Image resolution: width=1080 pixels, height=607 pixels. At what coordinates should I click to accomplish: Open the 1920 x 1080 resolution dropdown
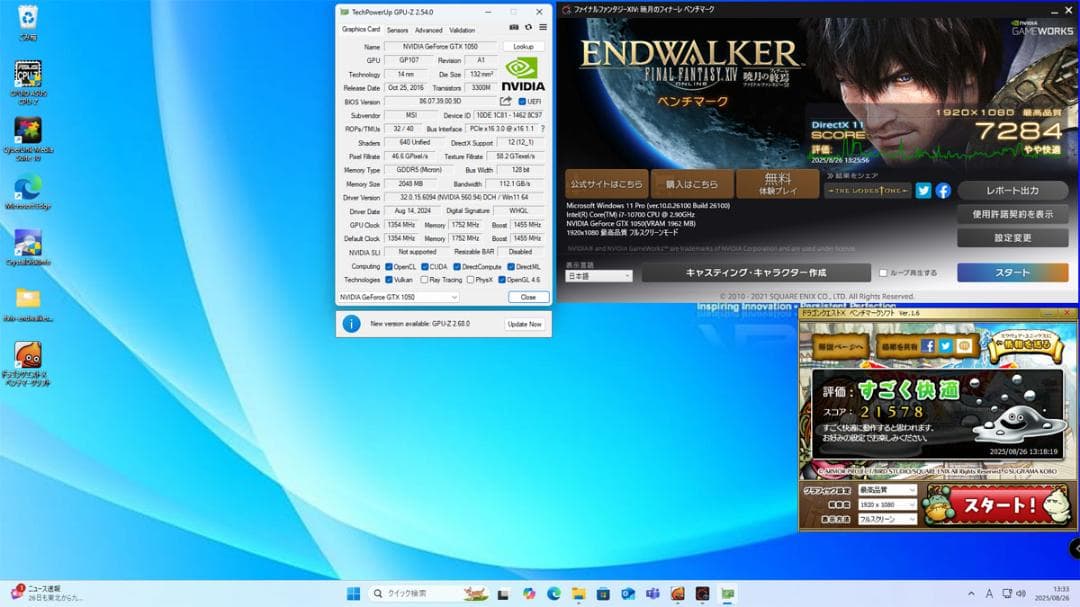886,505
